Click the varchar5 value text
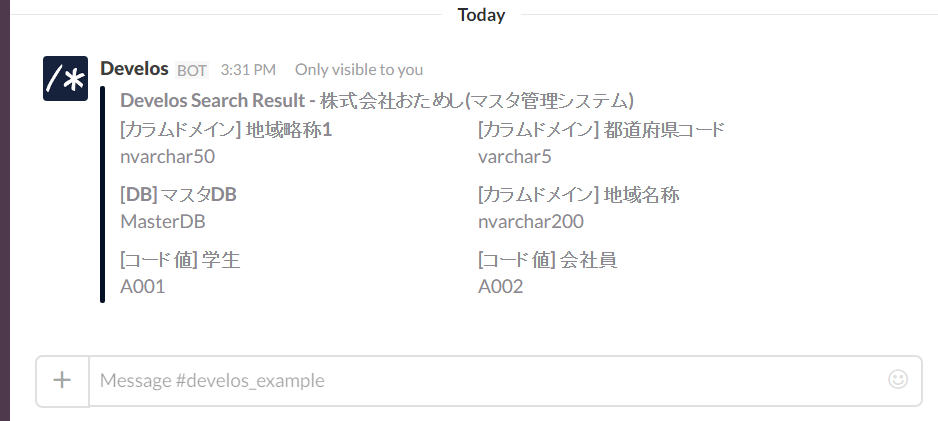Image resolution: width=938 pixels, height=421 pixels. (x=514, y=156)
